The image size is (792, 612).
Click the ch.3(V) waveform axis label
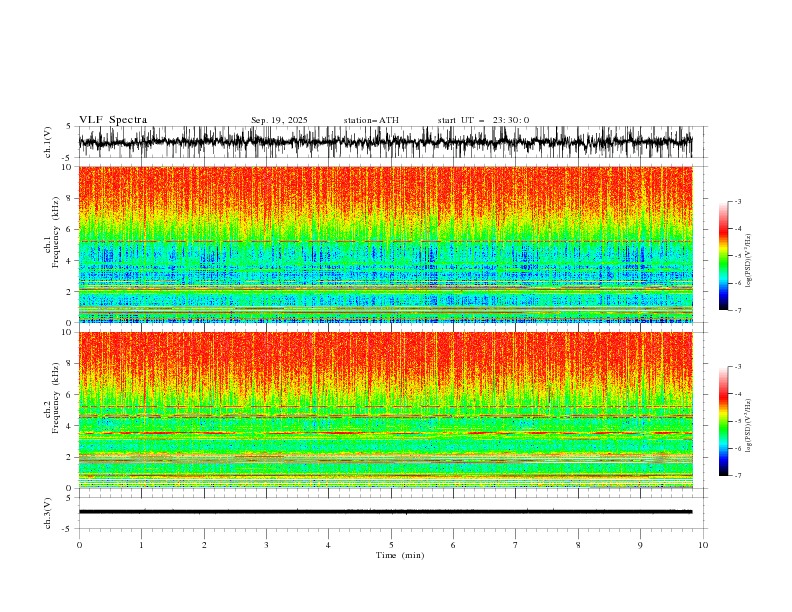coord(48,513)
